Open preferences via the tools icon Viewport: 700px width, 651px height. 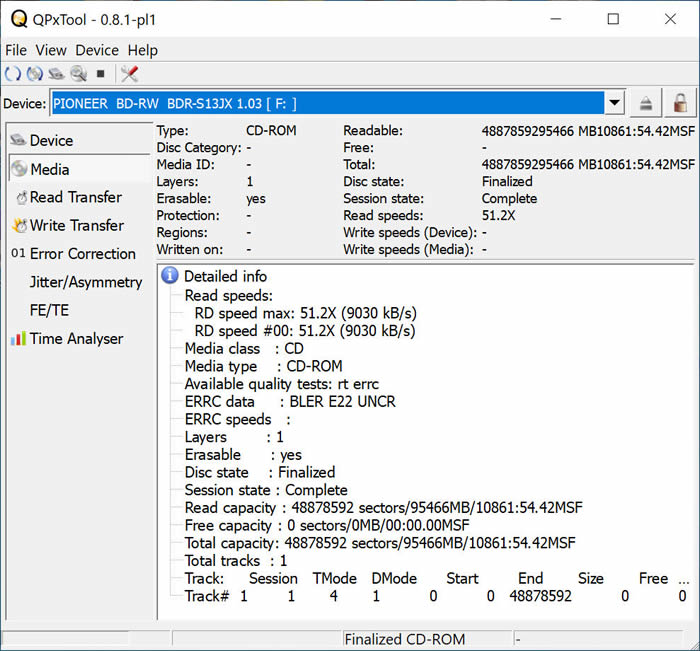(x=129, y=74)
